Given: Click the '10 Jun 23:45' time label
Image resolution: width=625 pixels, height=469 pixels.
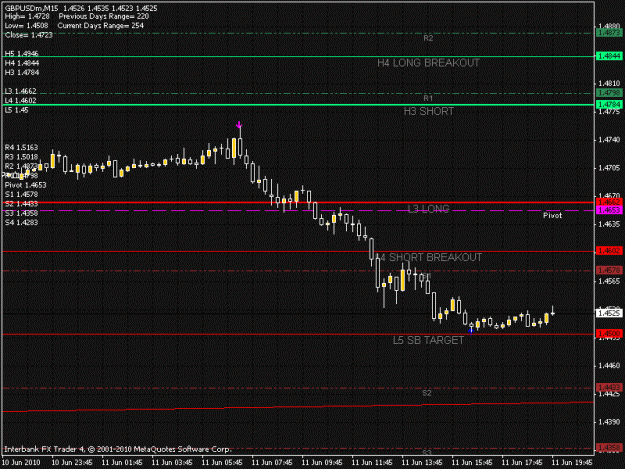Looking at the screenshot, I should coord(72,463).
